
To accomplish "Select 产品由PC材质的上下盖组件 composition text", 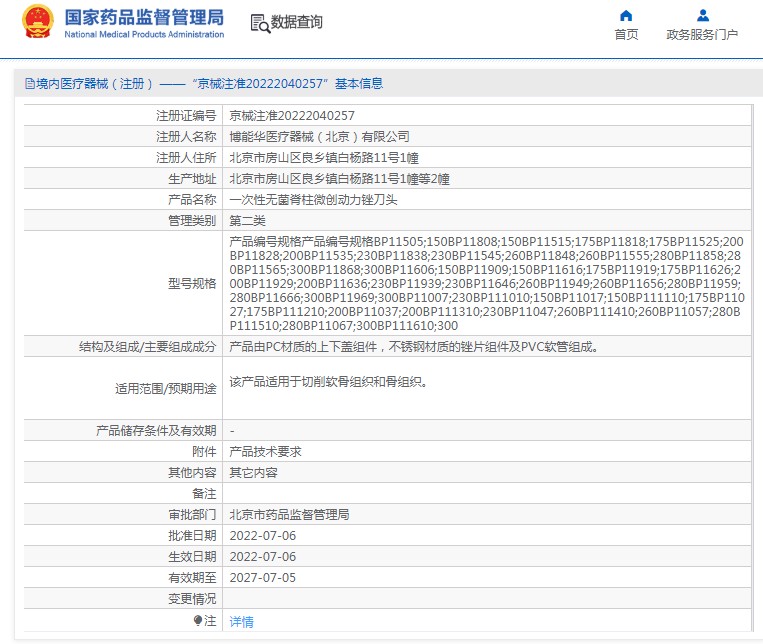I will click(414, 347).
